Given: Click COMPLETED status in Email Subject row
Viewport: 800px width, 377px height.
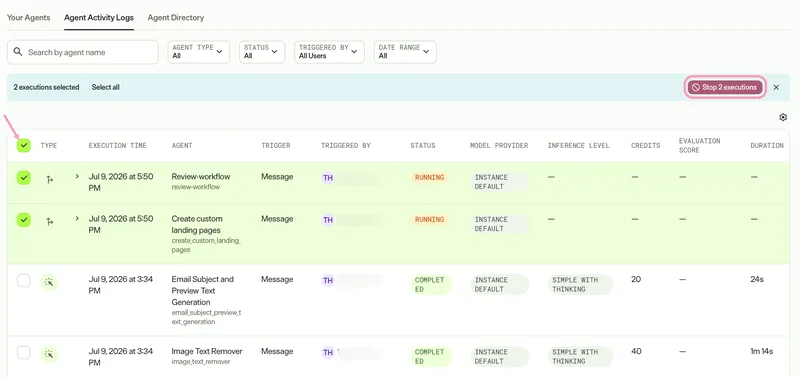Looking at the screenshot, I should [x=431, y=285].
